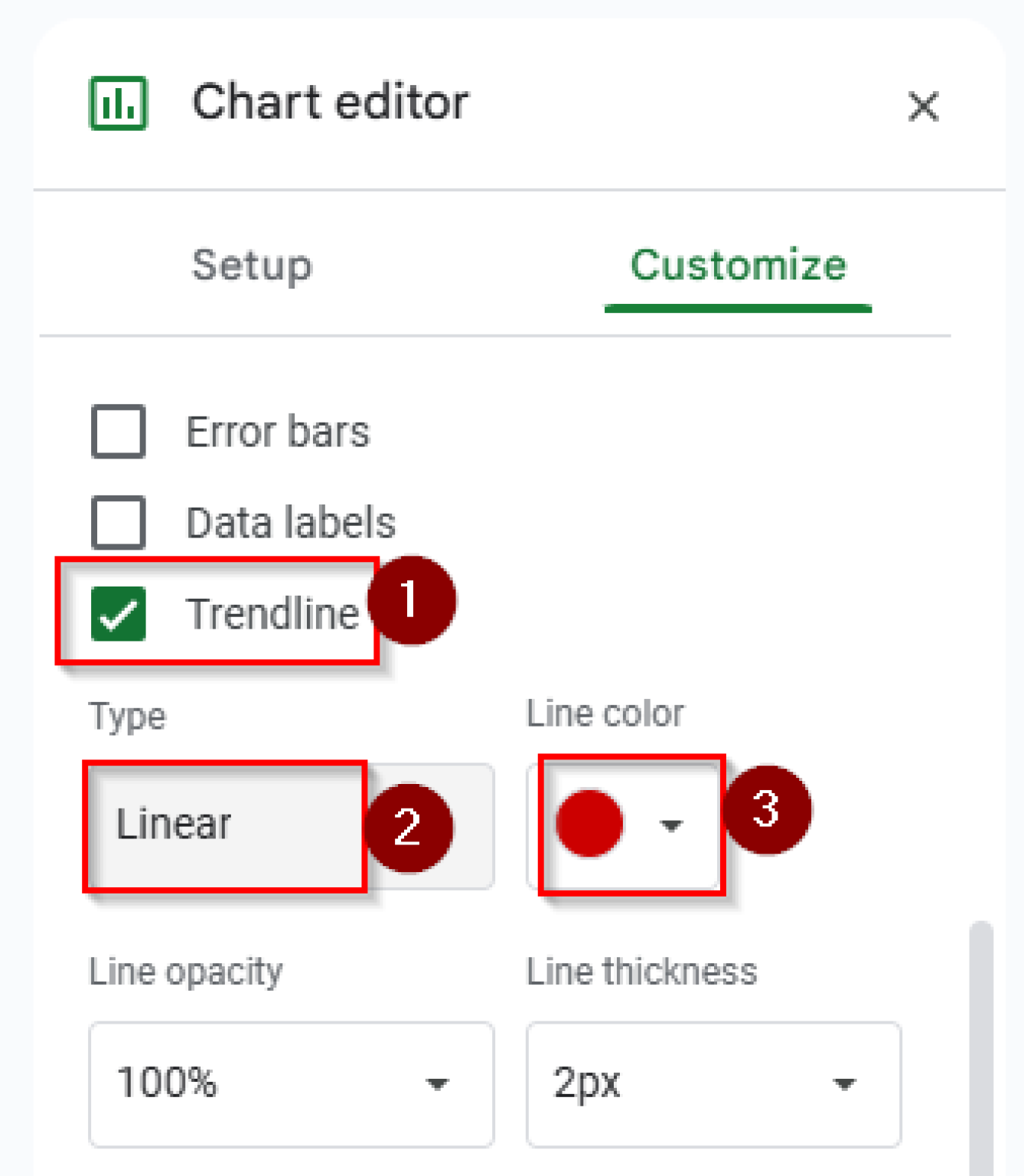Image resolution: width=1024 pixels, height=1176 pixels.
Task: Expand the Line color dropdown arrow
Action: coord(671,825)
